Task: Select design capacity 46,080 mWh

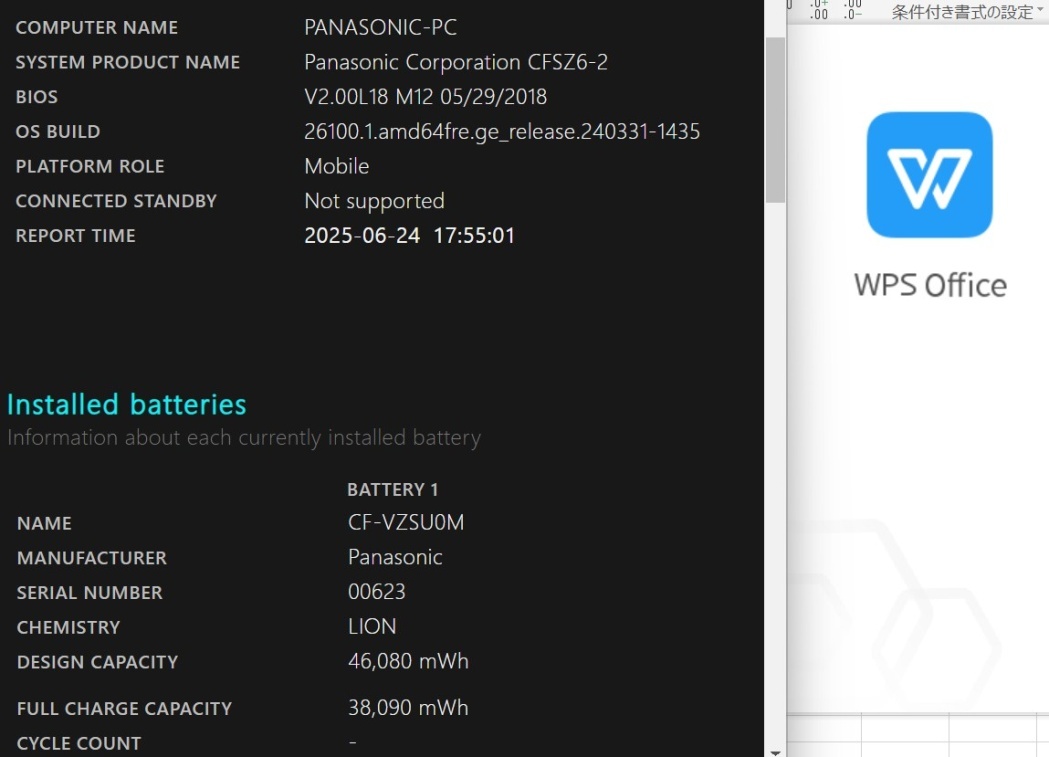Action: [408, 661]
